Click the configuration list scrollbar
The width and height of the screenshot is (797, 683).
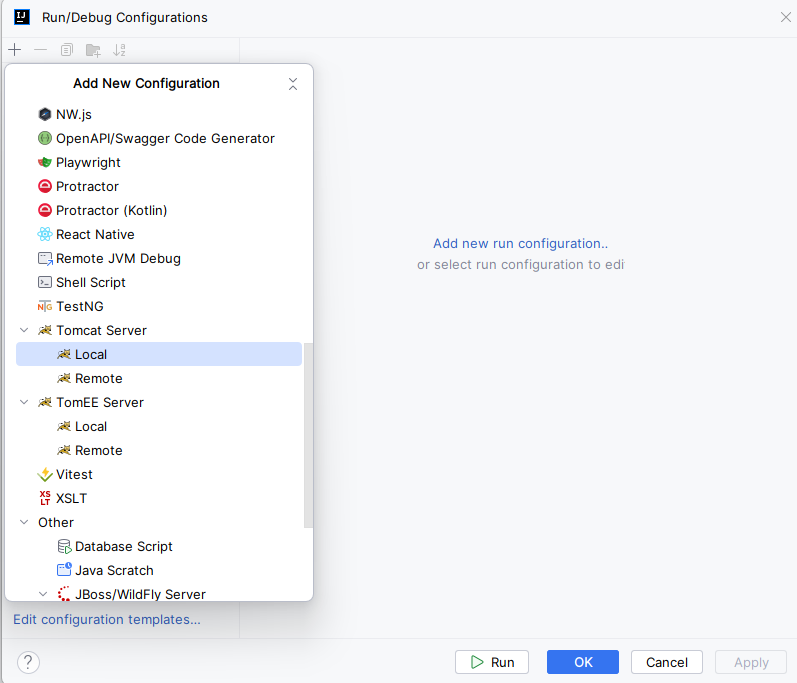pyautogui.click(x=308, y=435)
